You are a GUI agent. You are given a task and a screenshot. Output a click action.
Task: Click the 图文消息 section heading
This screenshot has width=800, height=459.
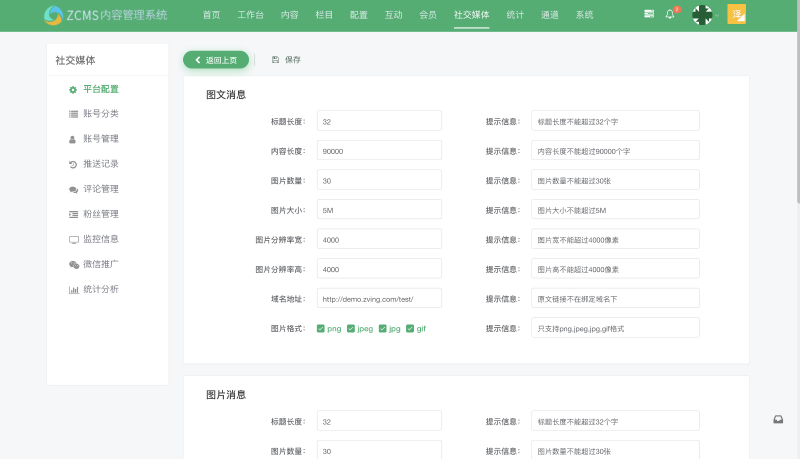pyautogui.click(x=226, y=95)
